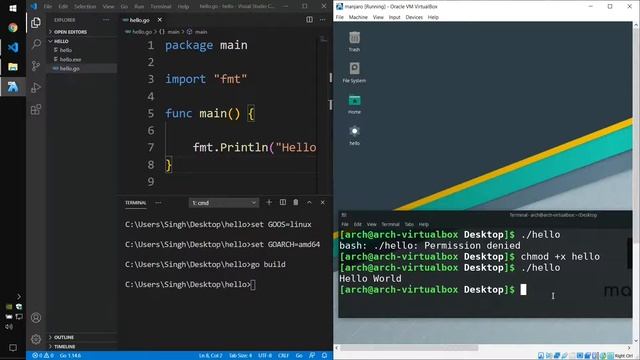Image resolution: width=640 pixels, height=360 pixels.
Task: Click the Ln 8, Col 2 status bar entry
Action: coord(211,356)
